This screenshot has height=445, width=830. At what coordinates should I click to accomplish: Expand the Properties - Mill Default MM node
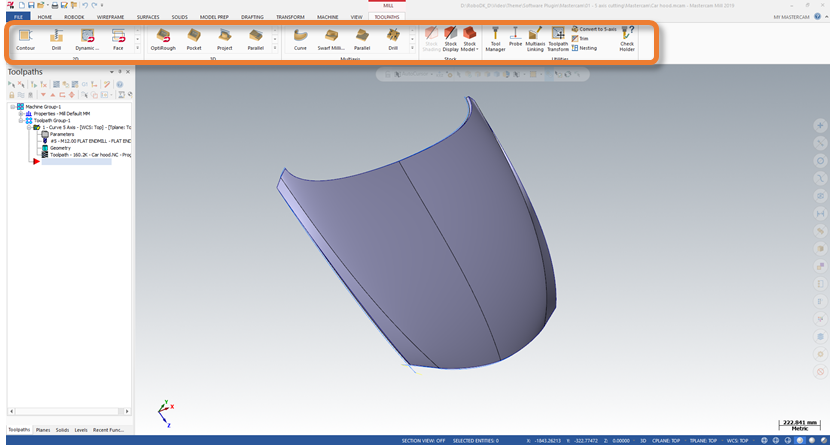click(20, 114)
